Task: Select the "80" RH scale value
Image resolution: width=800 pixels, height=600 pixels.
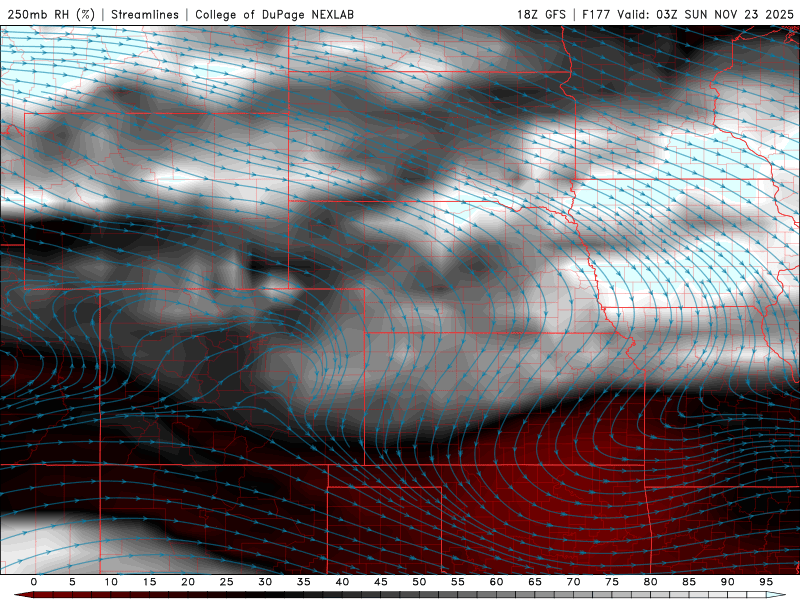Action: click(x=650, y=582)
